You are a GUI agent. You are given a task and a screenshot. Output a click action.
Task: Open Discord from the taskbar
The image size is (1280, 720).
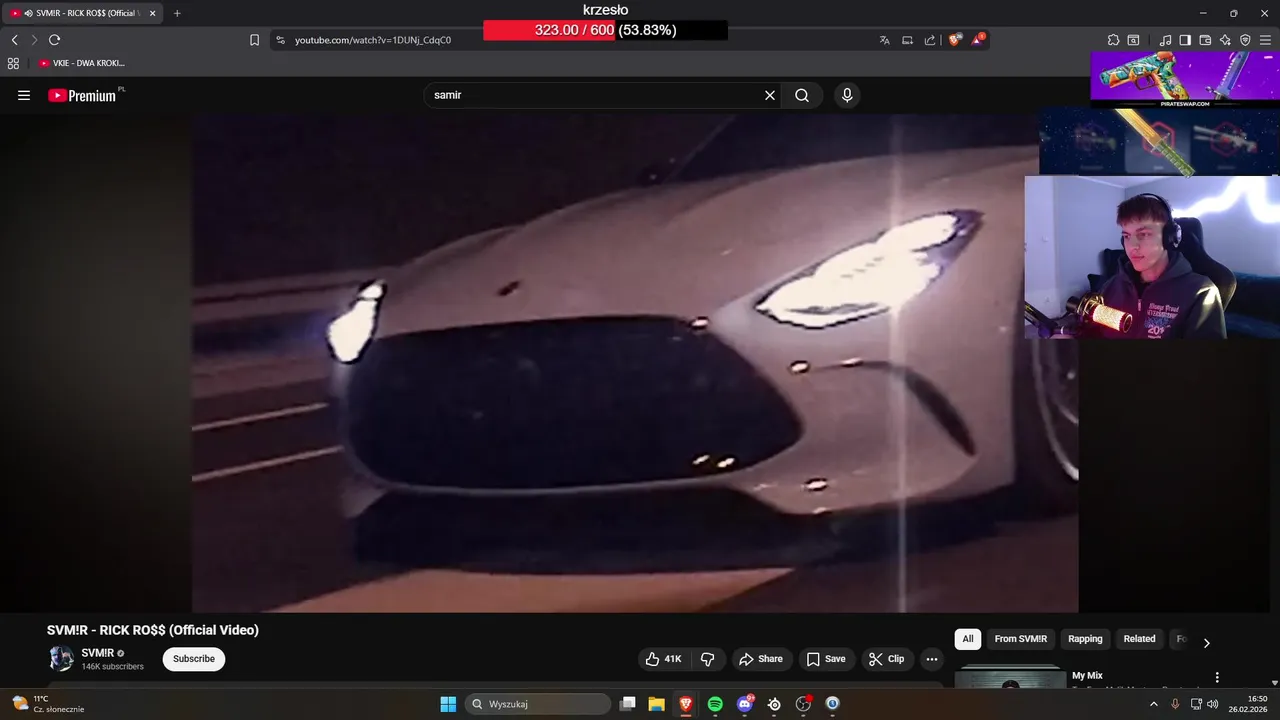pyautogui.click(x=745, y=704)
